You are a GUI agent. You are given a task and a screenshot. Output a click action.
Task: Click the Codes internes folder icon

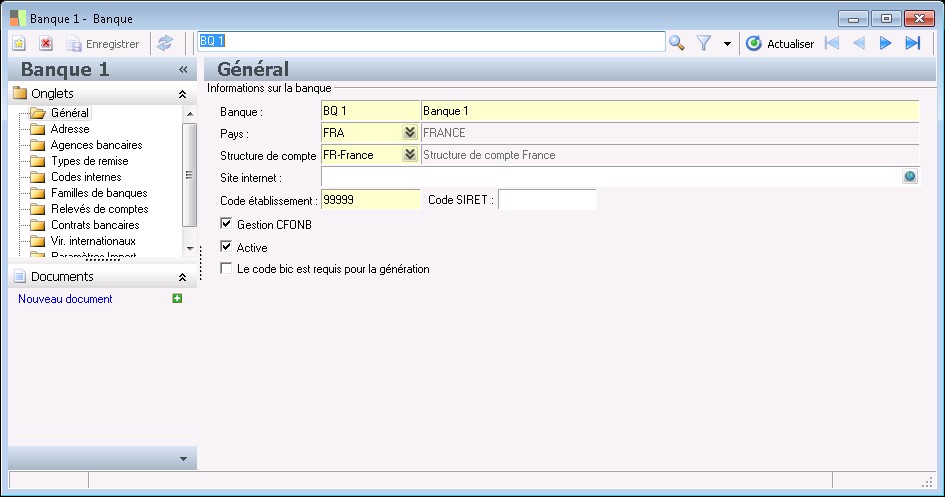coord(38,177)
